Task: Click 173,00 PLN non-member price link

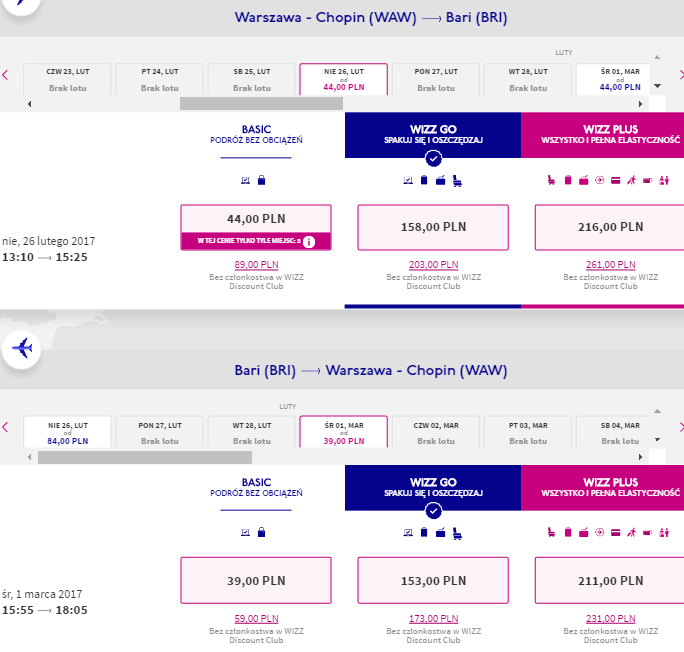Action: 434,618
